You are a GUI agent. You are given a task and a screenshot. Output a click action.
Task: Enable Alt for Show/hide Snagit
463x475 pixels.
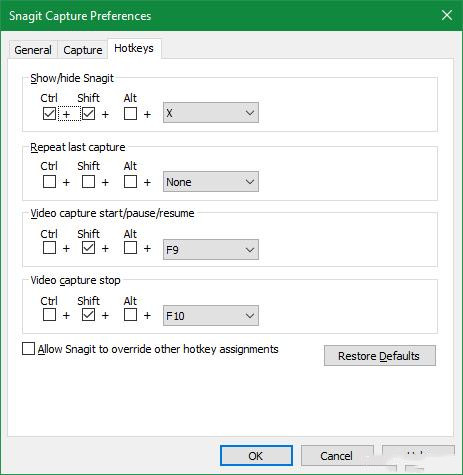click(x=130, y=114)
